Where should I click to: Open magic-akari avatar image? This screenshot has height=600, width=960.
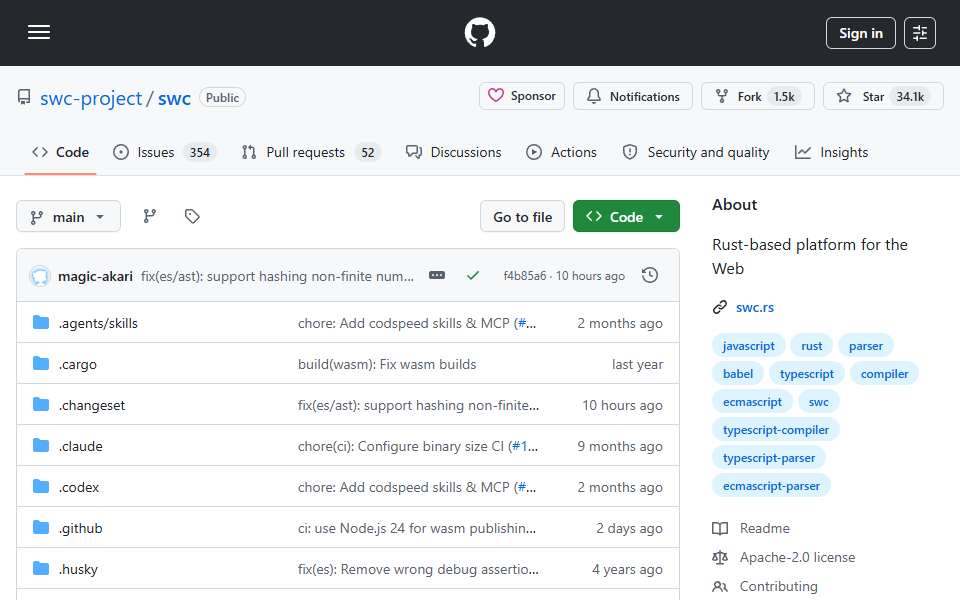pyautogui.click(x=40, y=276)
